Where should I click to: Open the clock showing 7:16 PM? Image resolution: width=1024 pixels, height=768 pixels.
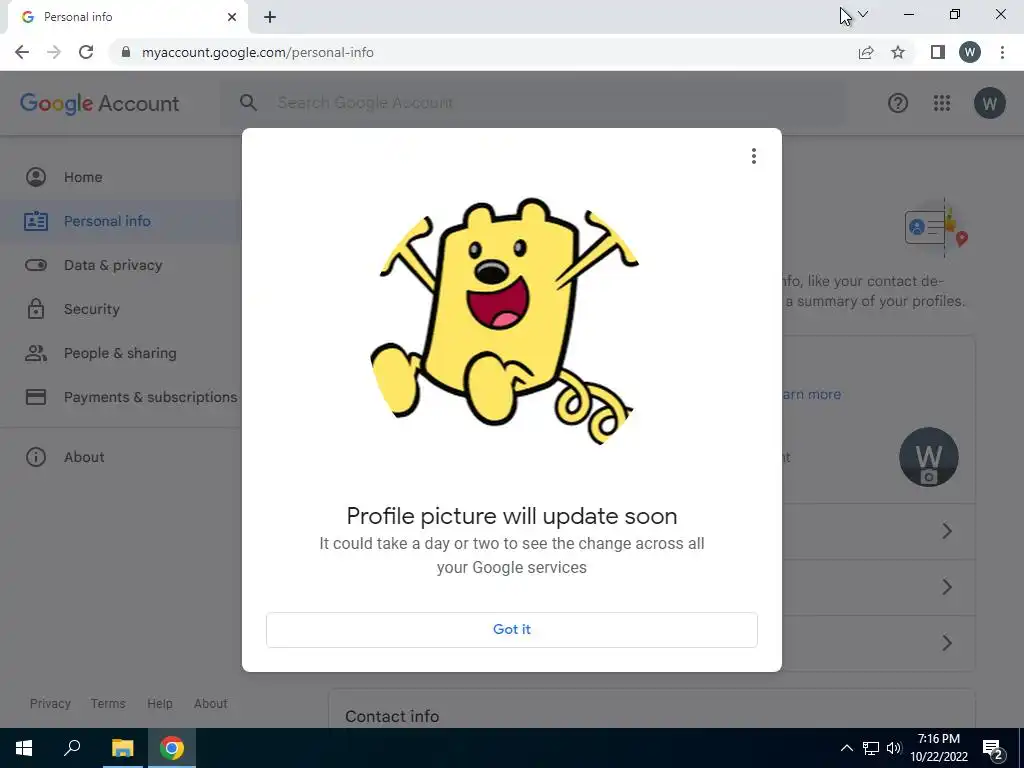pos(938,748)
